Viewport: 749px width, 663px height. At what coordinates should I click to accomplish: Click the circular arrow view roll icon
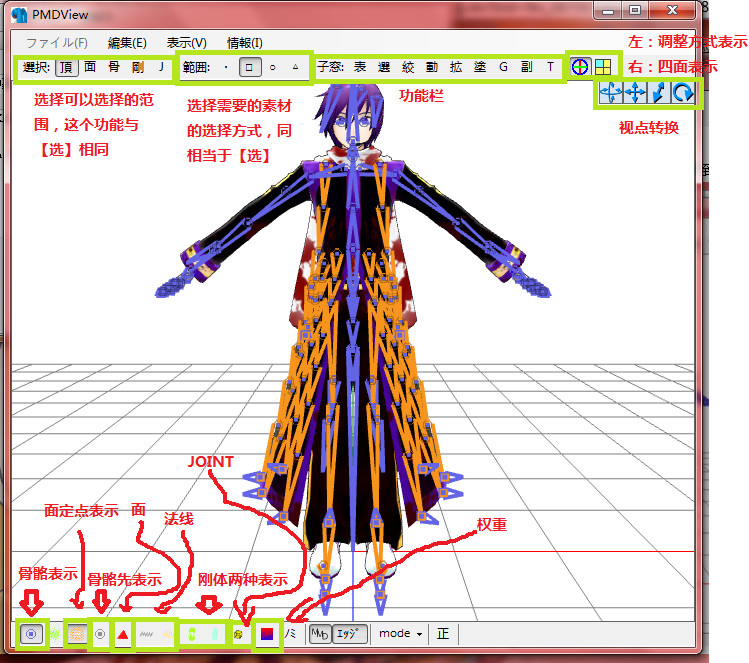[x=683, y=93]
